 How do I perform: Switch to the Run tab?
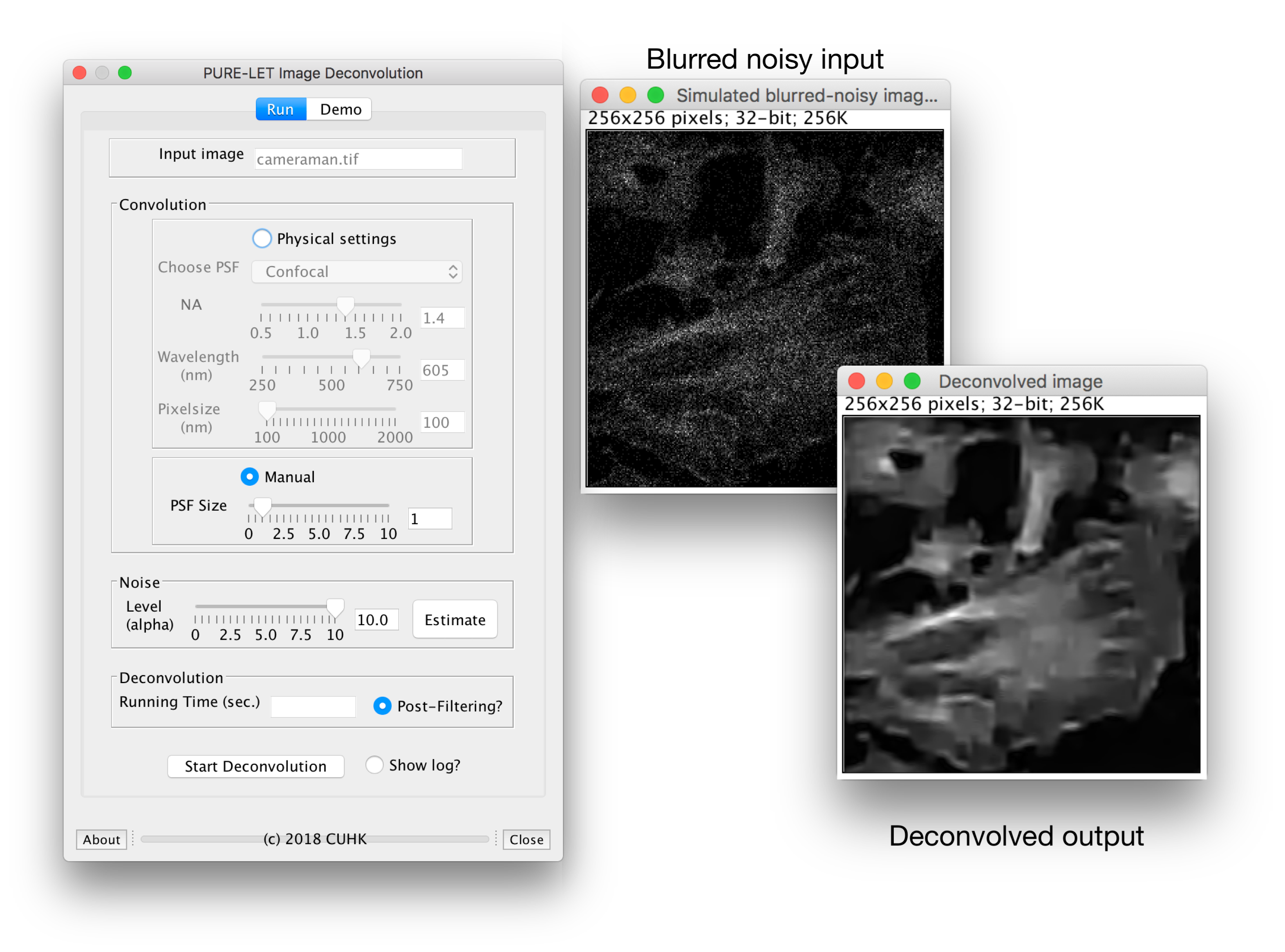tap(281, 109)
